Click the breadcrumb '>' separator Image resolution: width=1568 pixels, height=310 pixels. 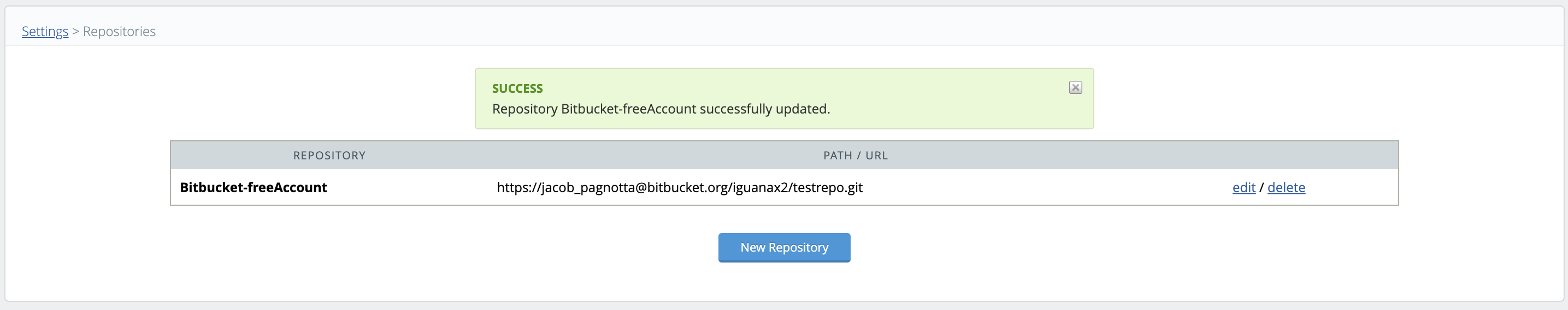pyautogui.click(x=75, y=32)
